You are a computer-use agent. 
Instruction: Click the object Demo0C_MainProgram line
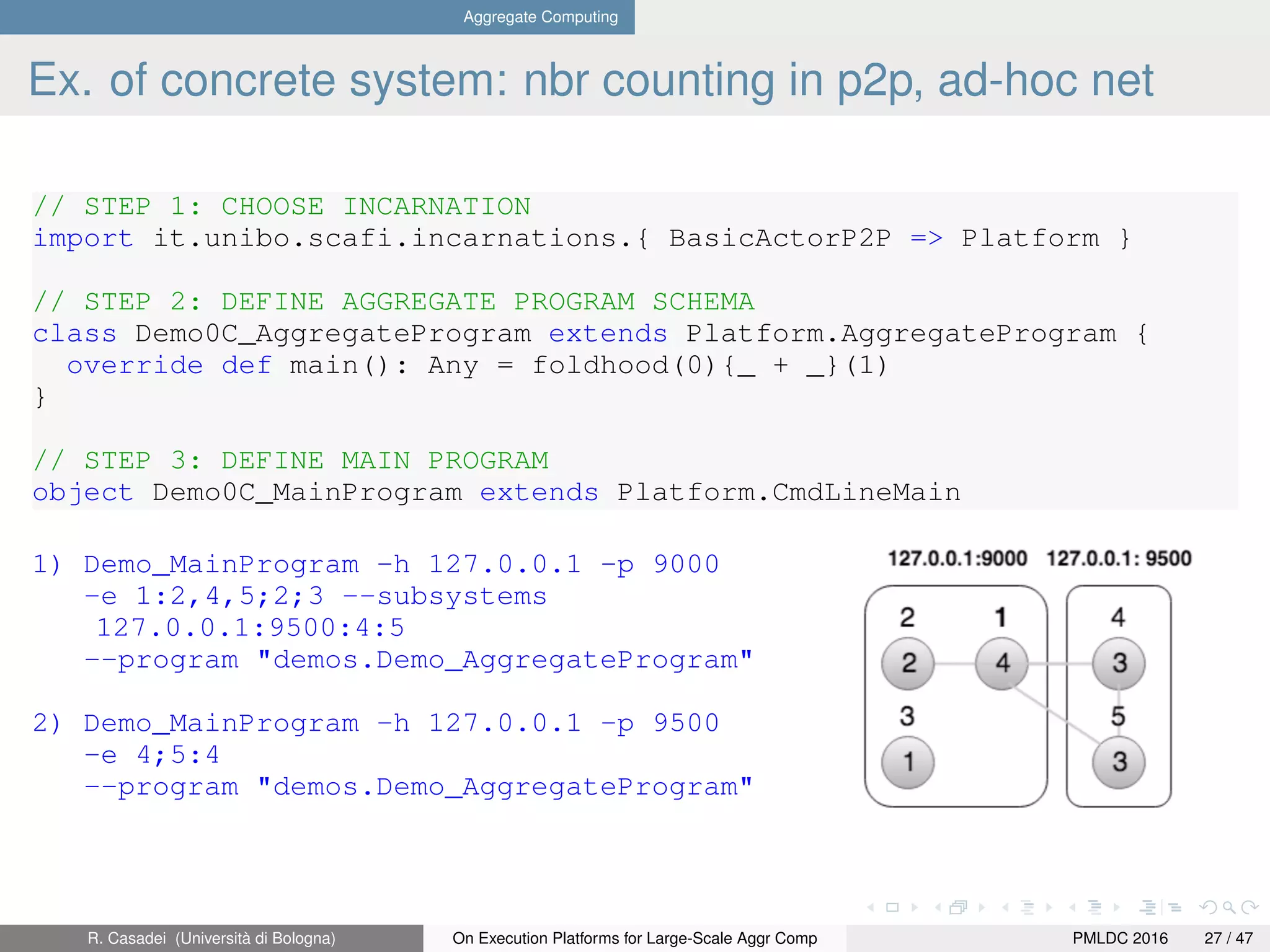pyautogui.click(x=497, y=493)
